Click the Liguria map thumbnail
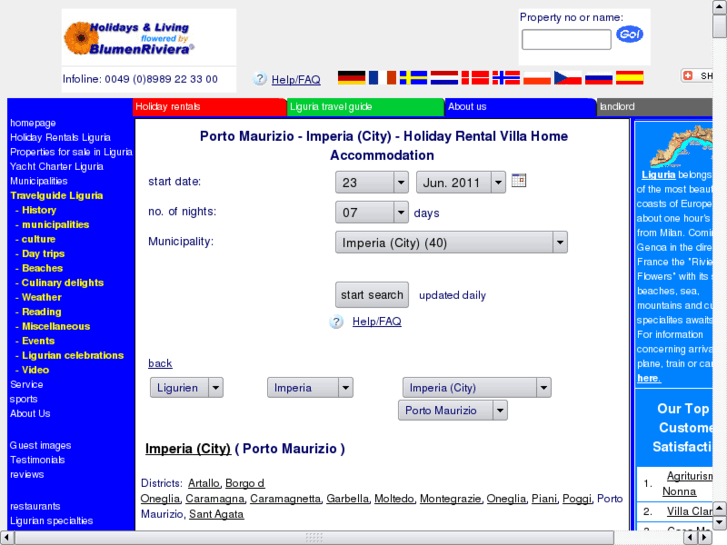Viewport: 727px width, 545px height. click(681, 147)
